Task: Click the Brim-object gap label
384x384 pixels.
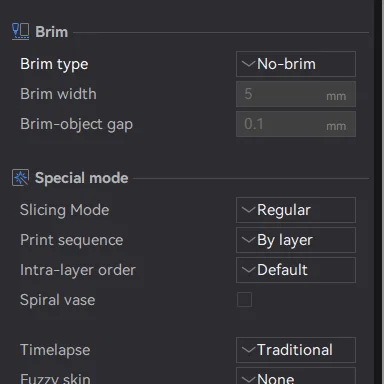Action: 76,124
